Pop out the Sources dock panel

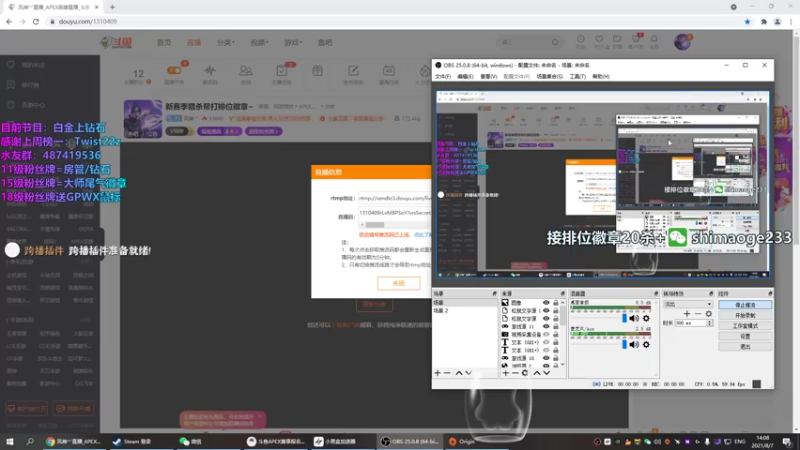563,294
